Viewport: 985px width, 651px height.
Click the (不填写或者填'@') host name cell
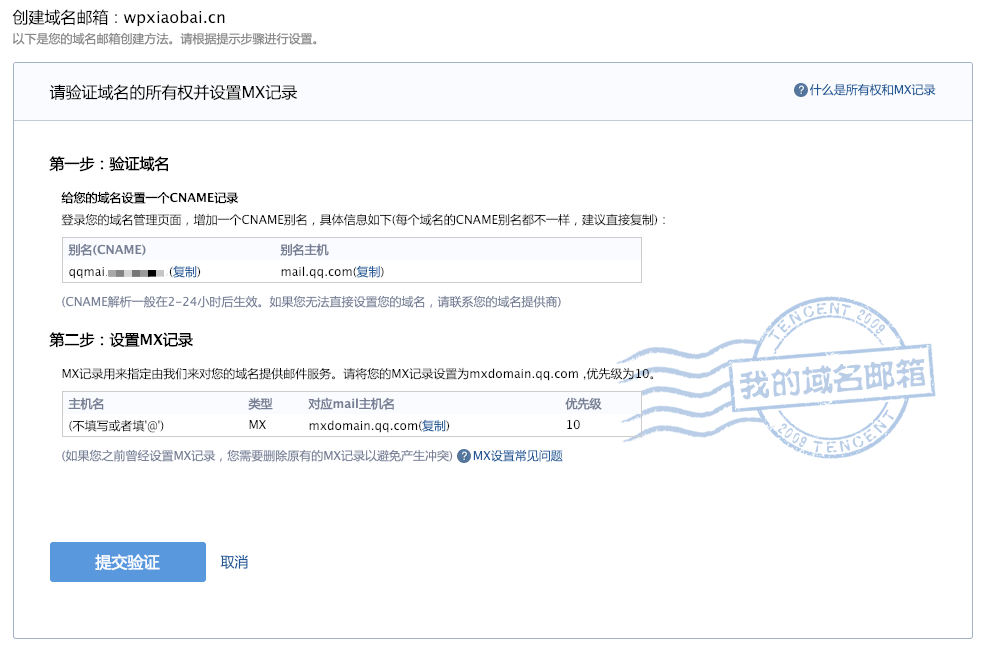coord(116,426)
